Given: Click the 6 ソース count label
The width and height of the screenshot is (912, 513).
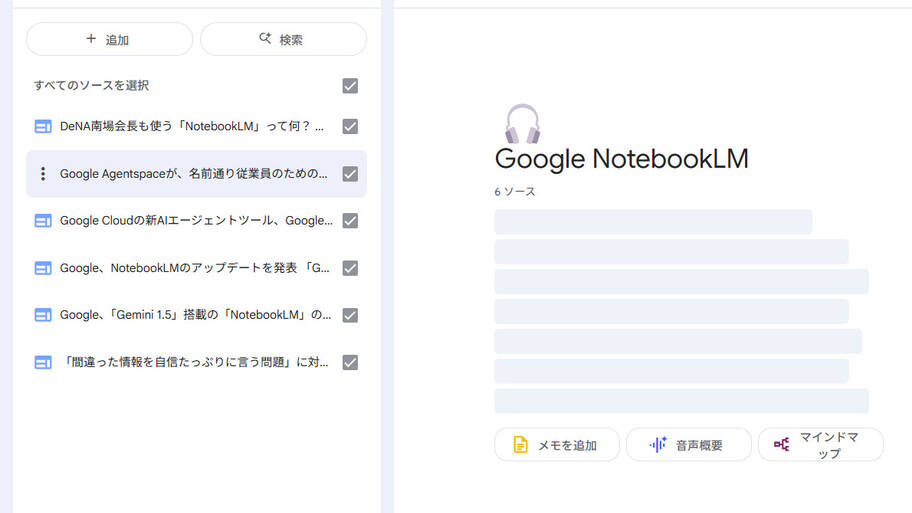Looking at the screenshot, I should [x=515, y=191].
